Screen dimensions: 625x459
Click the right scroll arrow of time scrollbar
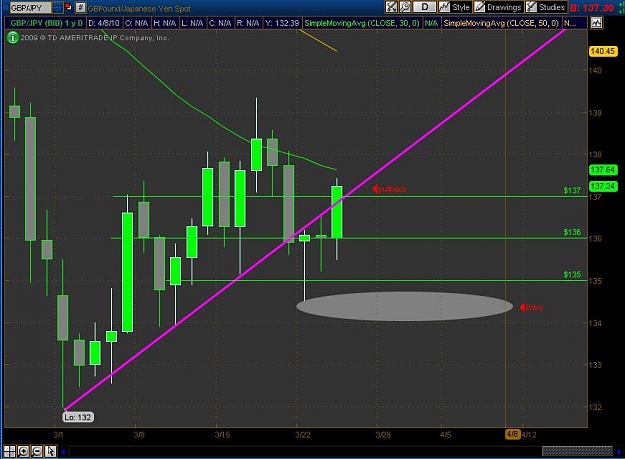[618, 451]
